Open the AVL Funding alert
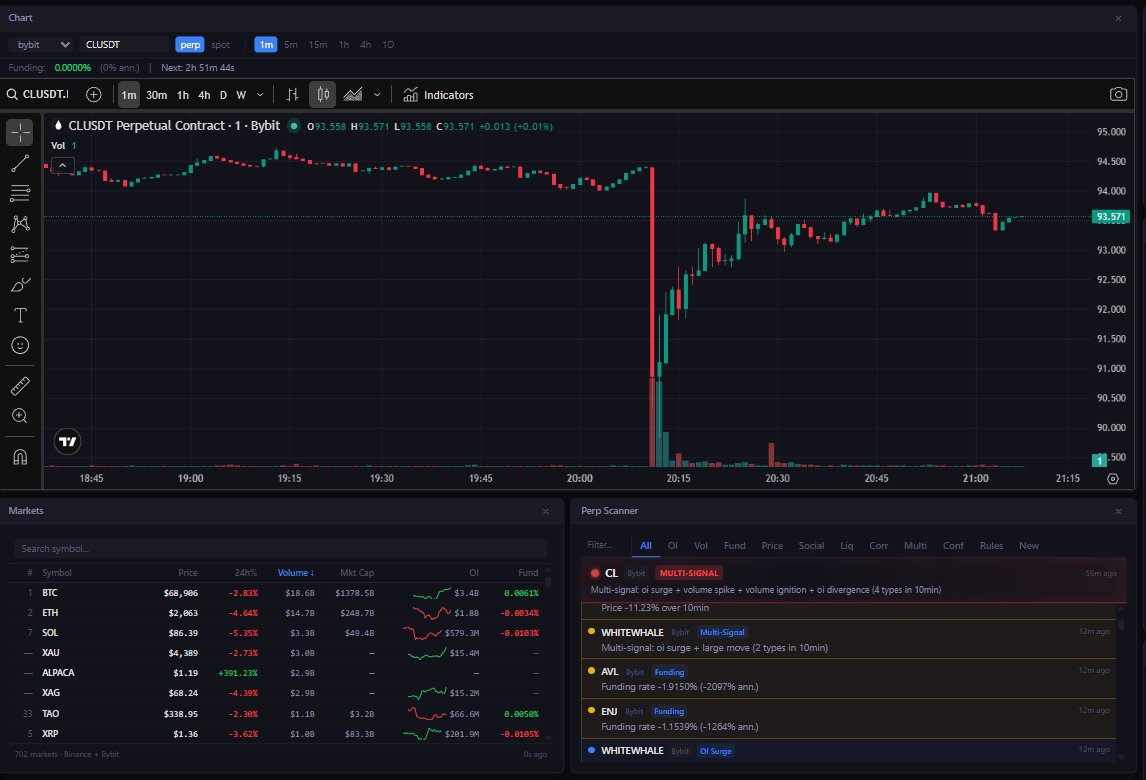Viewport: 1146px width, 780px height. (849, 679)
